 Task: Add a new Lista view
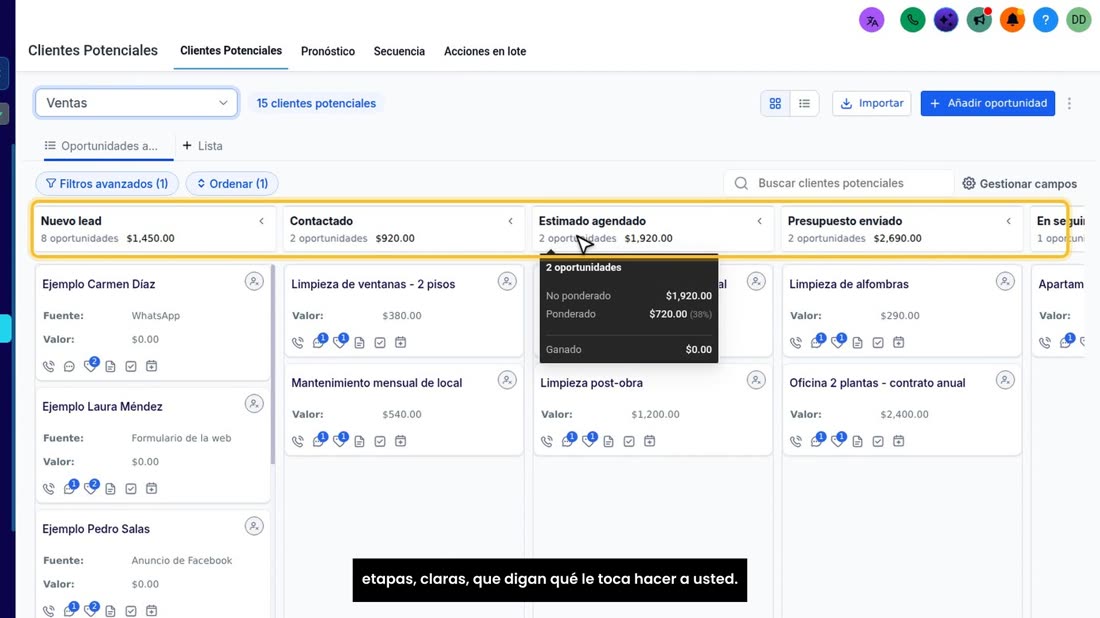tap(203, 146)
